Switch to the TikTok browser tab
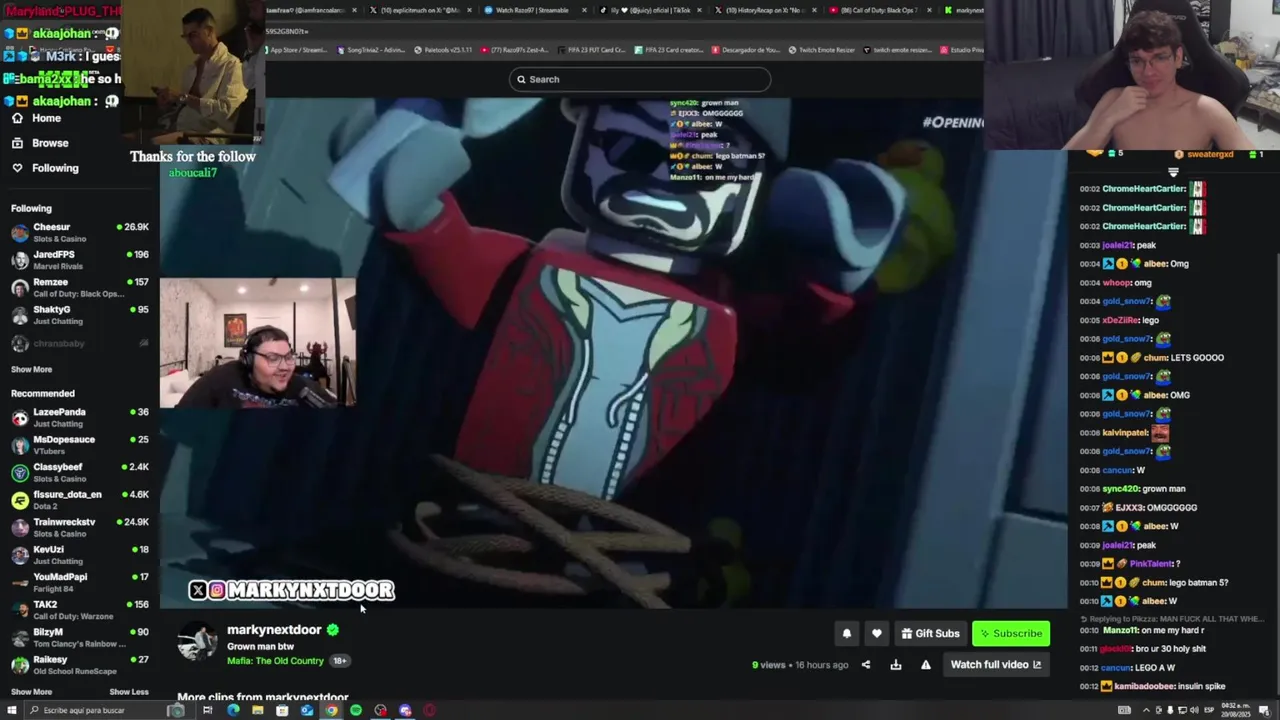Screen dimensions: 1280x720 point(652,10)
